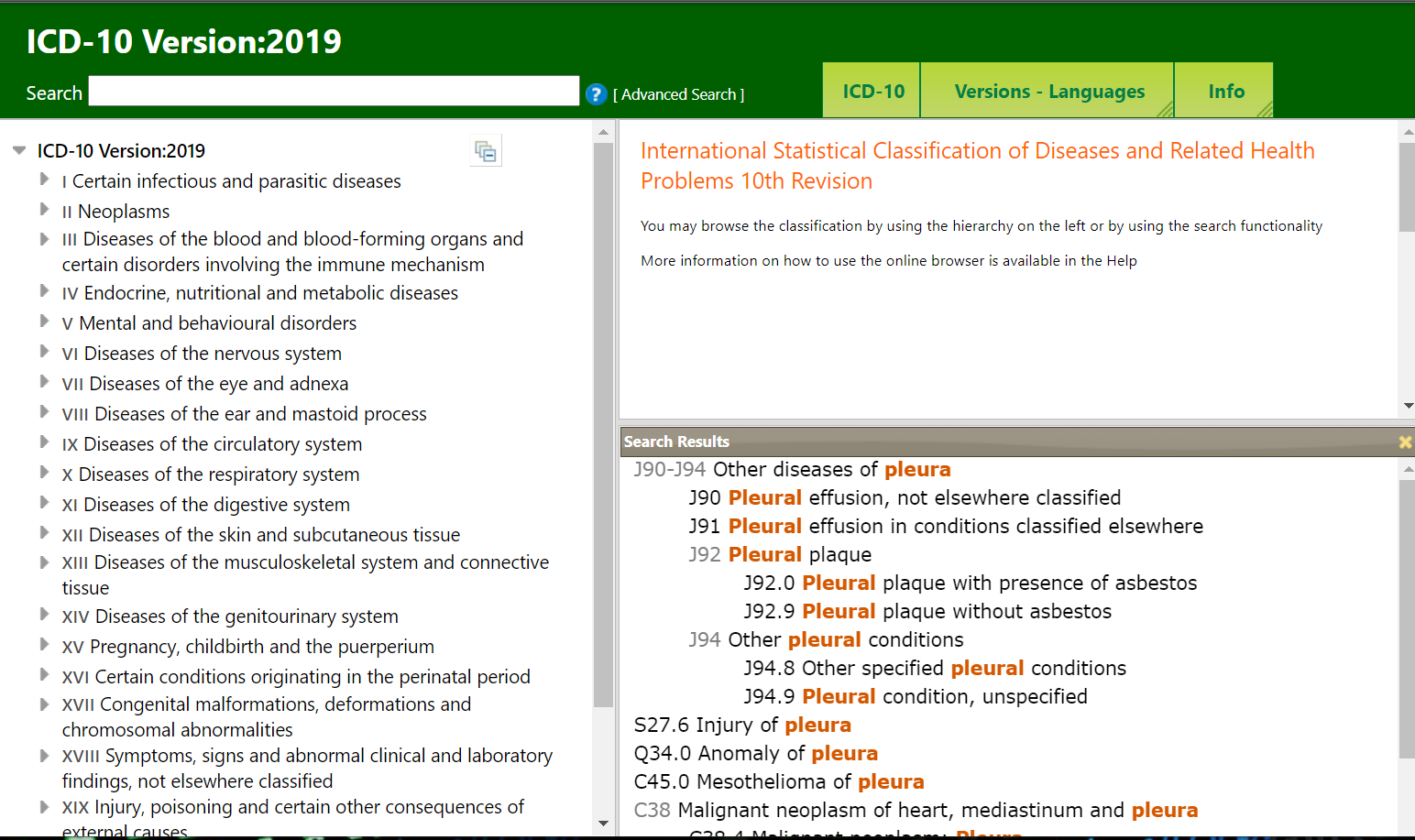
Task: Click the hierarchy panel scrollbar down arrow
Action: click(x=603, y=823)
